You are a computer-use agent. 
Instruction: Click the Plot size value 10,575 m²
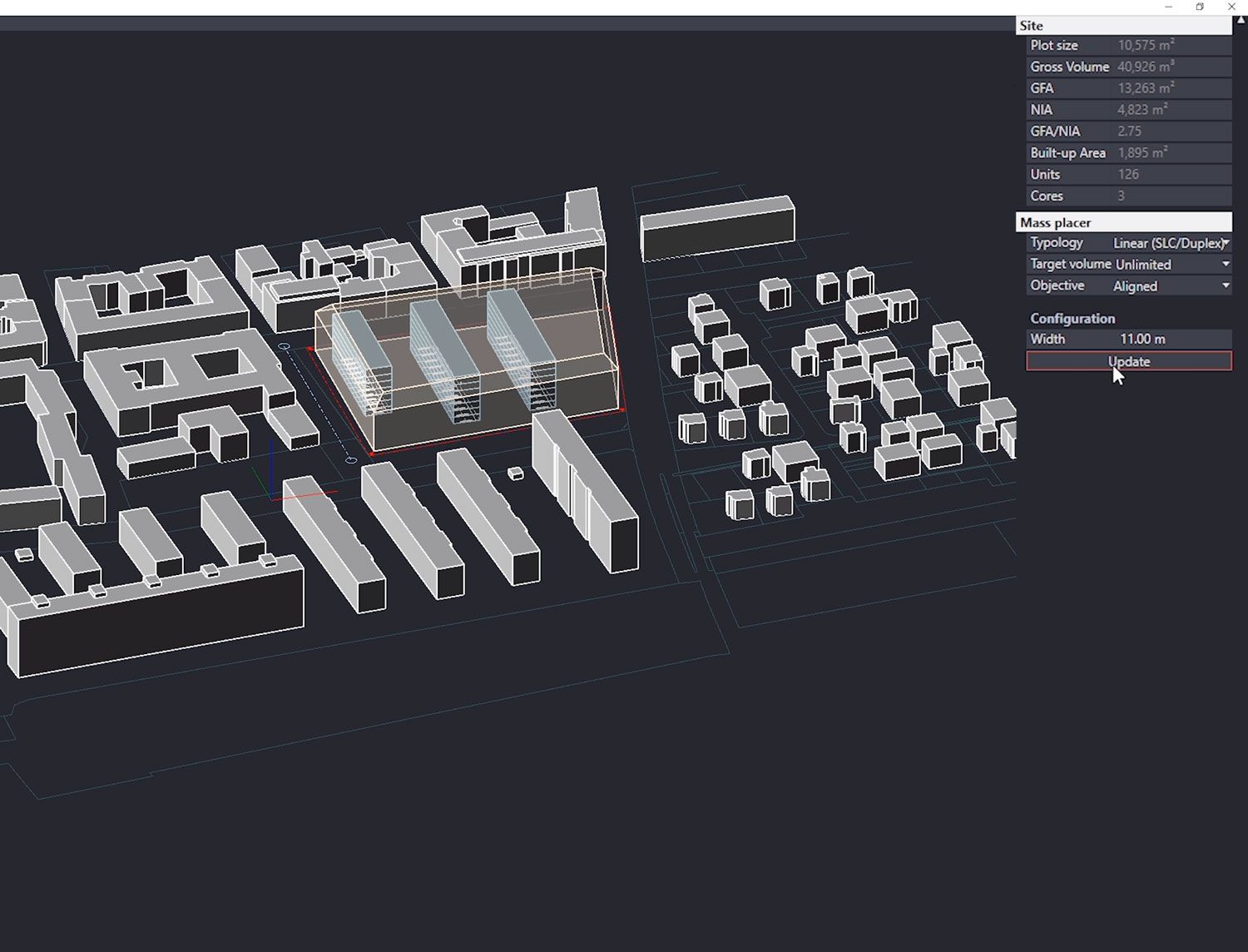click(x=1146, y=46)
